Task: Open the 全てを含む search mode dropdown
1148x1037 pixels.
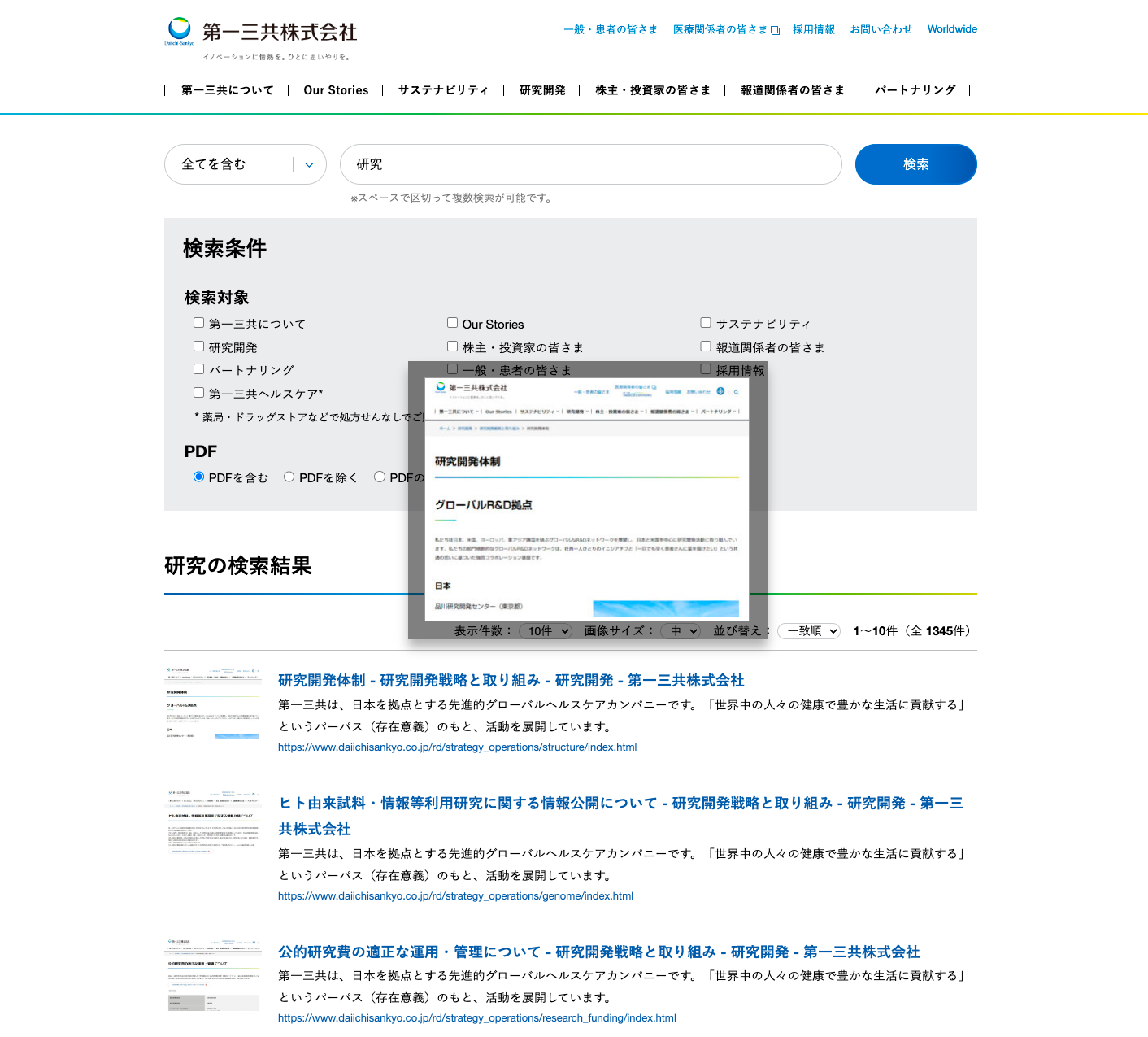Action: pos(246,164)
